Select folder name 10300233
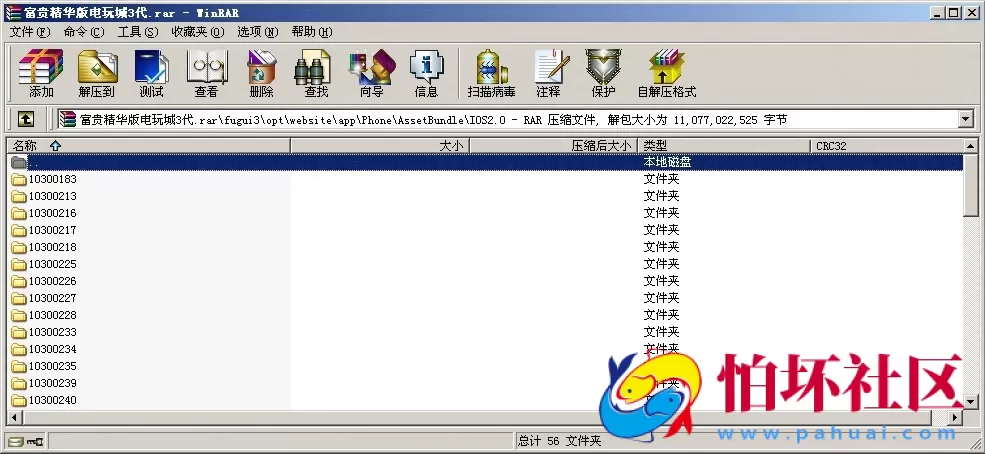Viewport: 985px width, 454px height. [x=53, y=332]
